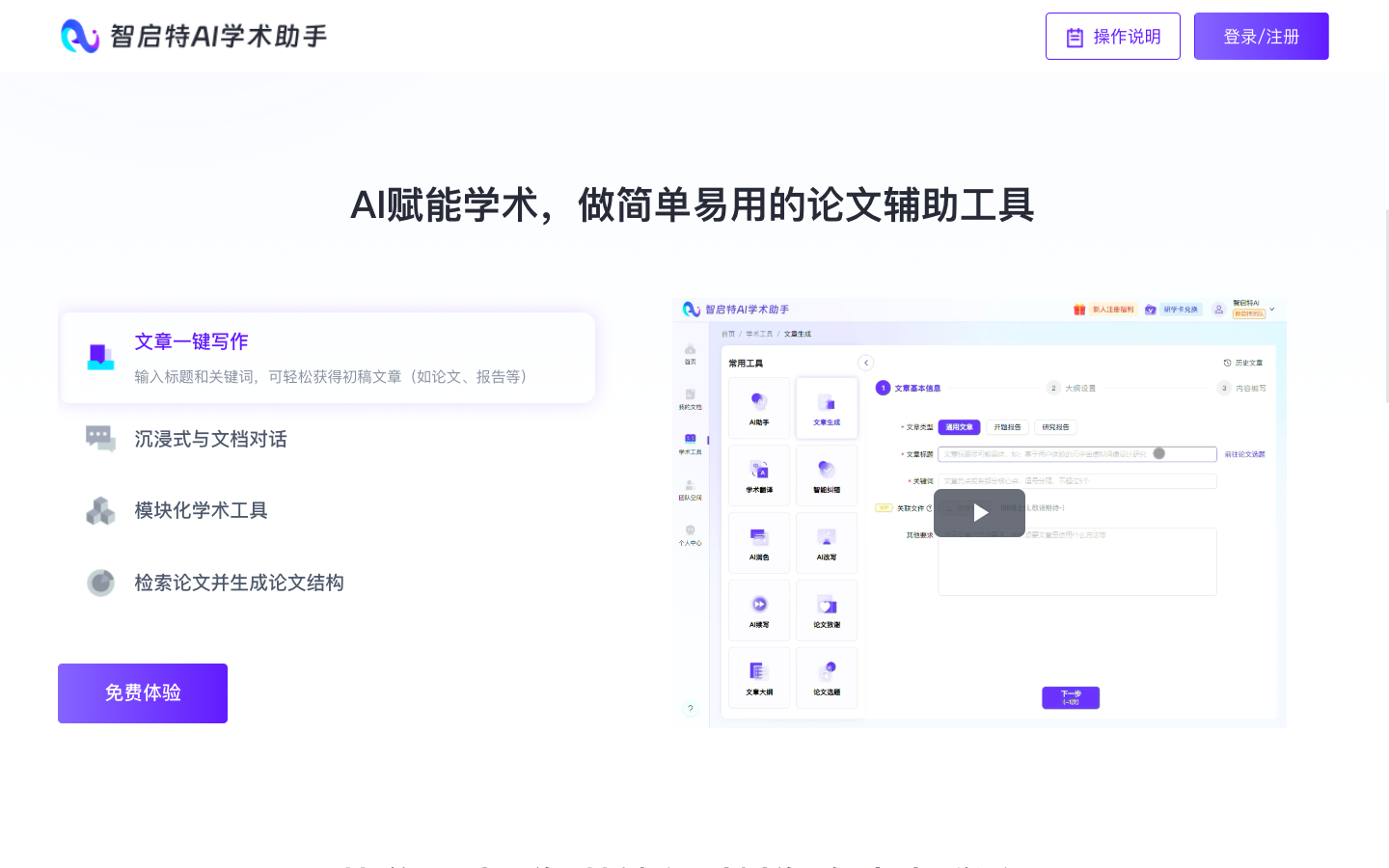The image size is (1389, 868).
Task: Click the 论文选题 tool card in preview
Action: coord(827,678)
